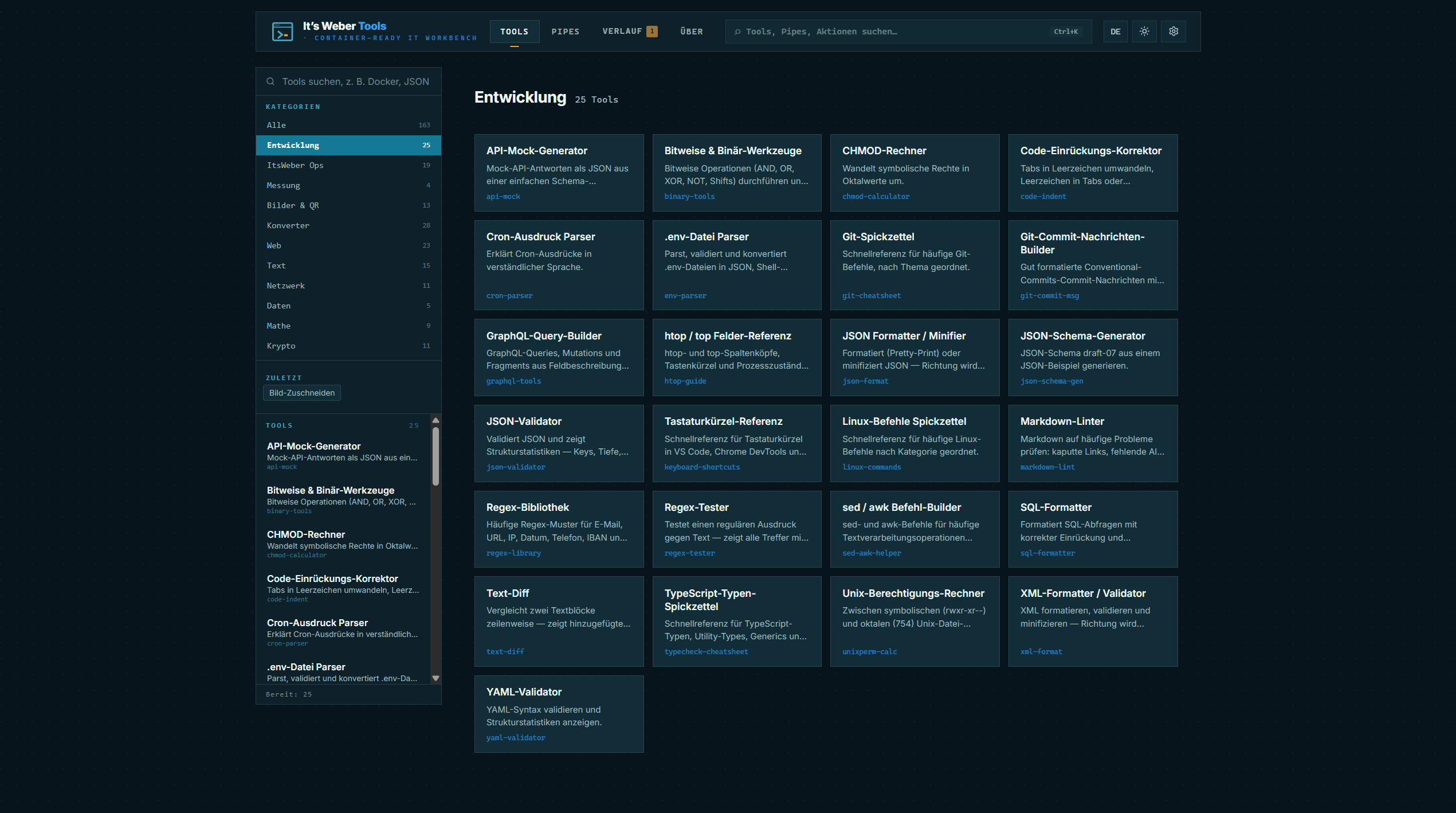Screen dimensions: 1456x813
Task: Click the It's Weber Tools terminal logo
Action: point(282,32)
